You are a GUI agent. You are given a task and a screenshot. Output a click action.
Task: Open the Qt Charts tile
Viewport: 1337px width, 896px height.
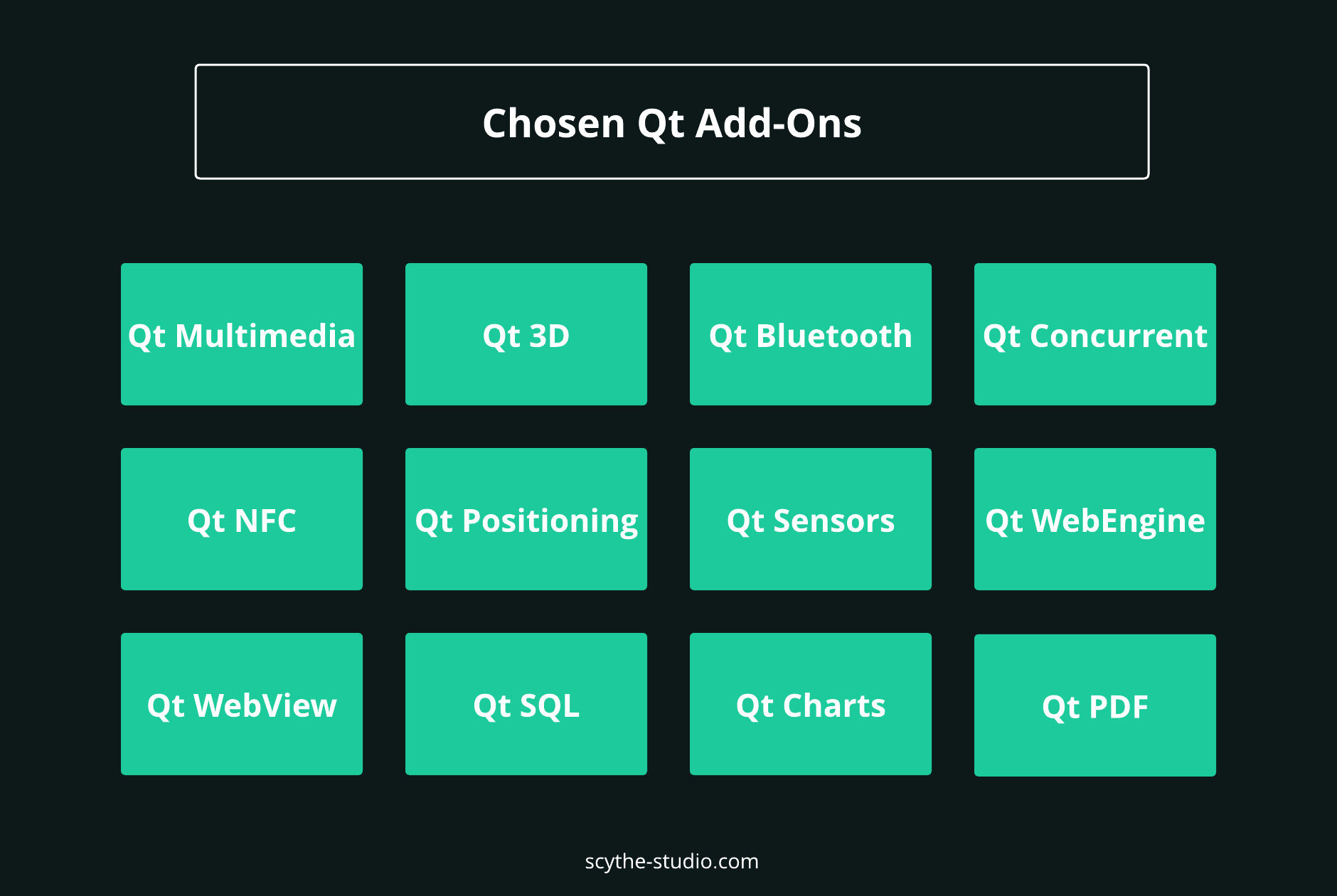click(x=811, y=704)
